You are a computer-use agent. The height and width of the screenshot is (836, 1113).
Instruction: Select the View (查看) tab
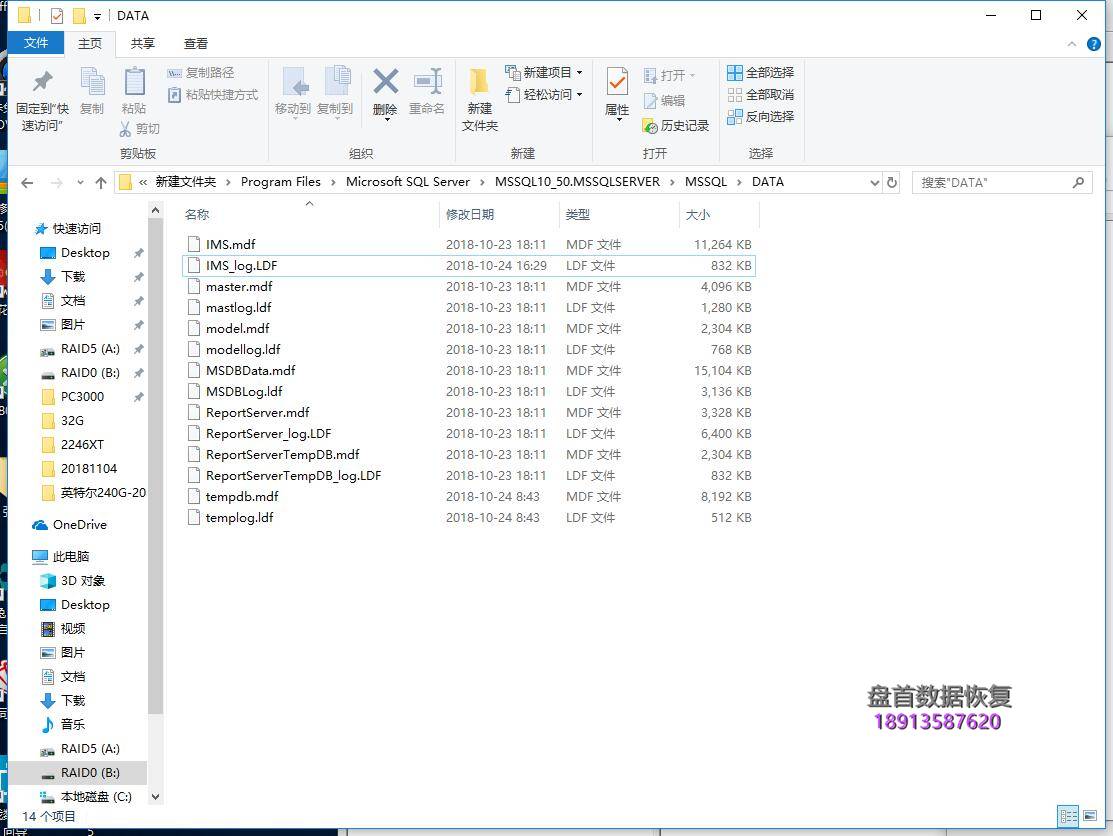pyautogui.click(x=196, y=43)
